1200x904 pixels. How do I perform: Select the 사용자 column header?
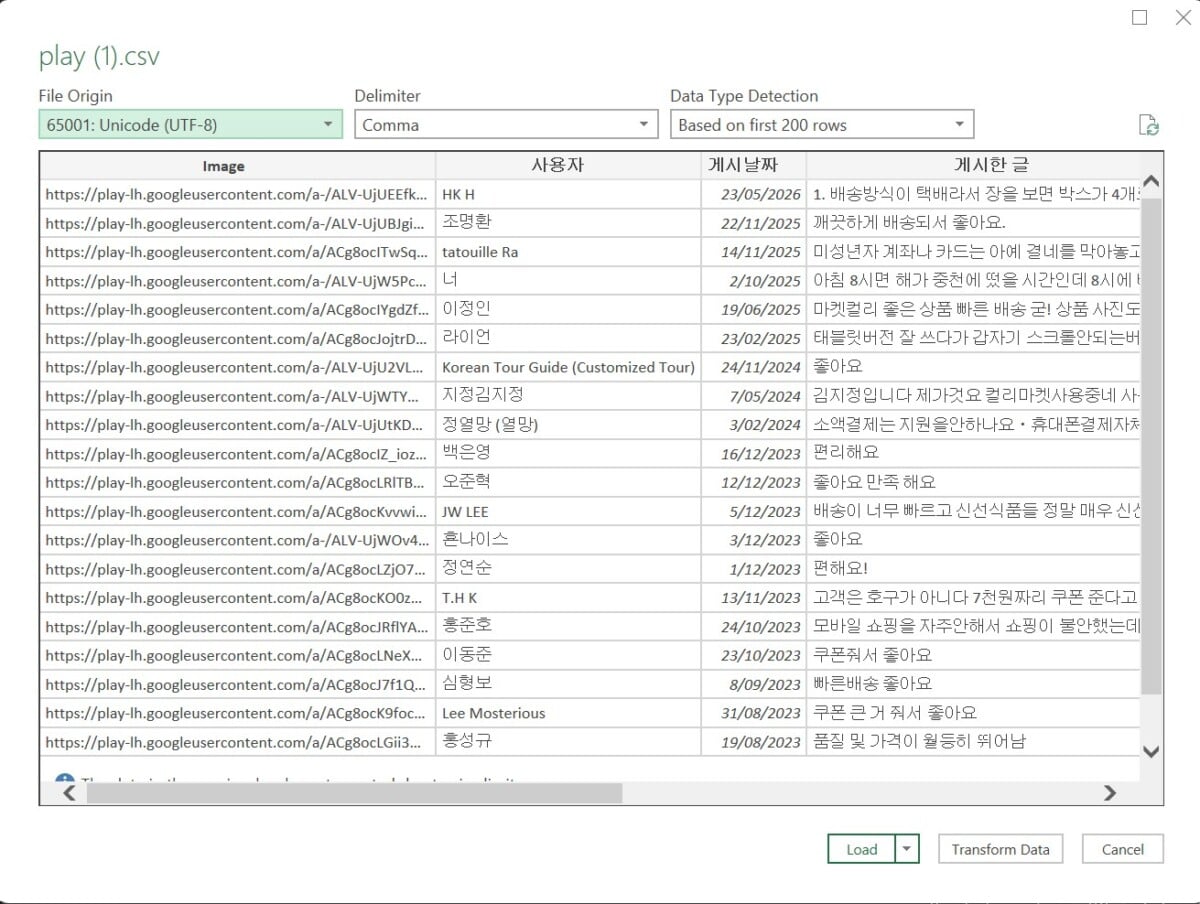click(569, 166)
